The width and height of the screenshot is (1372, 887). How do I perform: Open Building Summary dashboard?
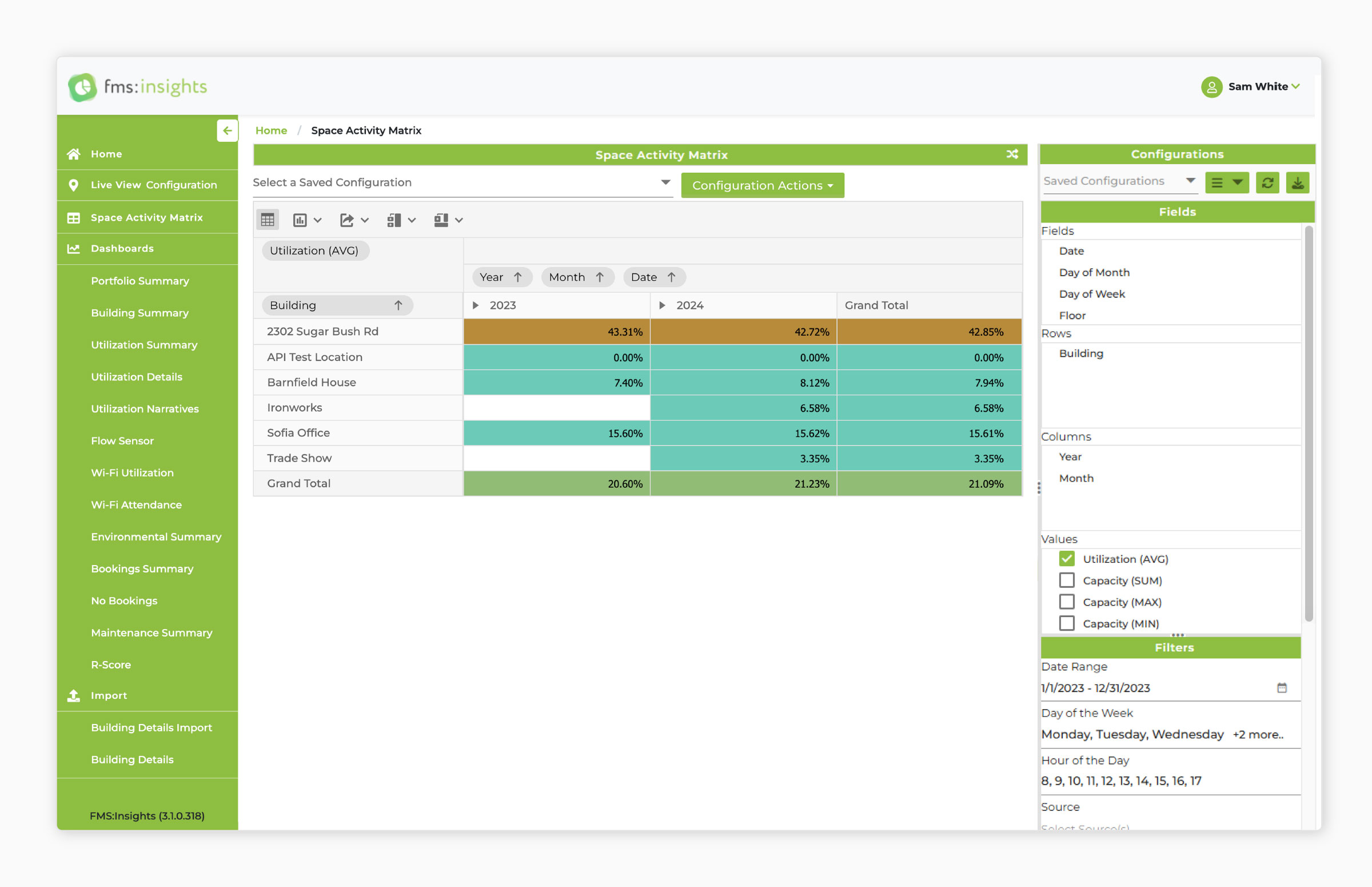pyautogui.click(x=140, y=313)
